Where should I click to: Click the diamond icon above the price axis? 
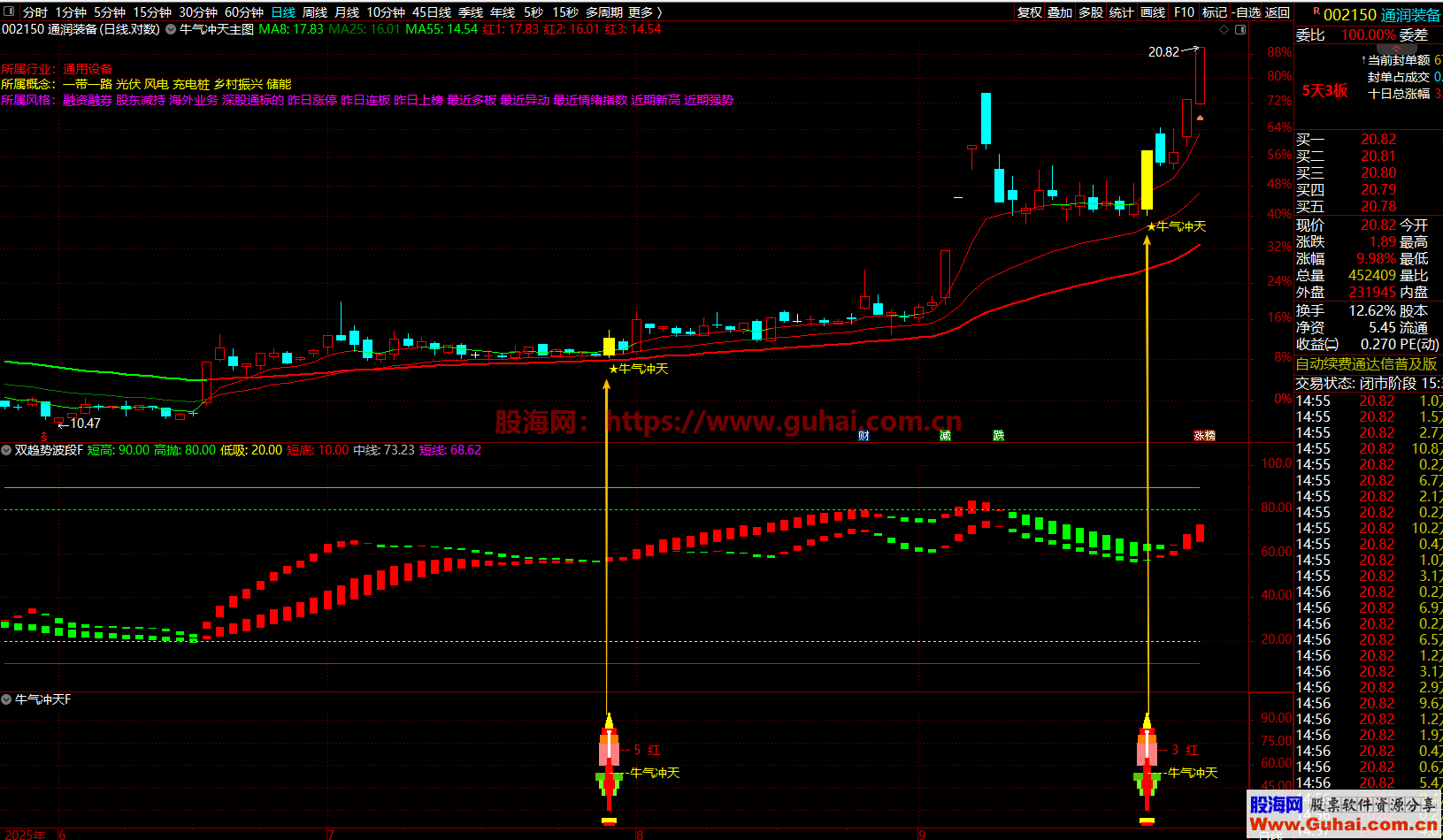click(1224, 29)
